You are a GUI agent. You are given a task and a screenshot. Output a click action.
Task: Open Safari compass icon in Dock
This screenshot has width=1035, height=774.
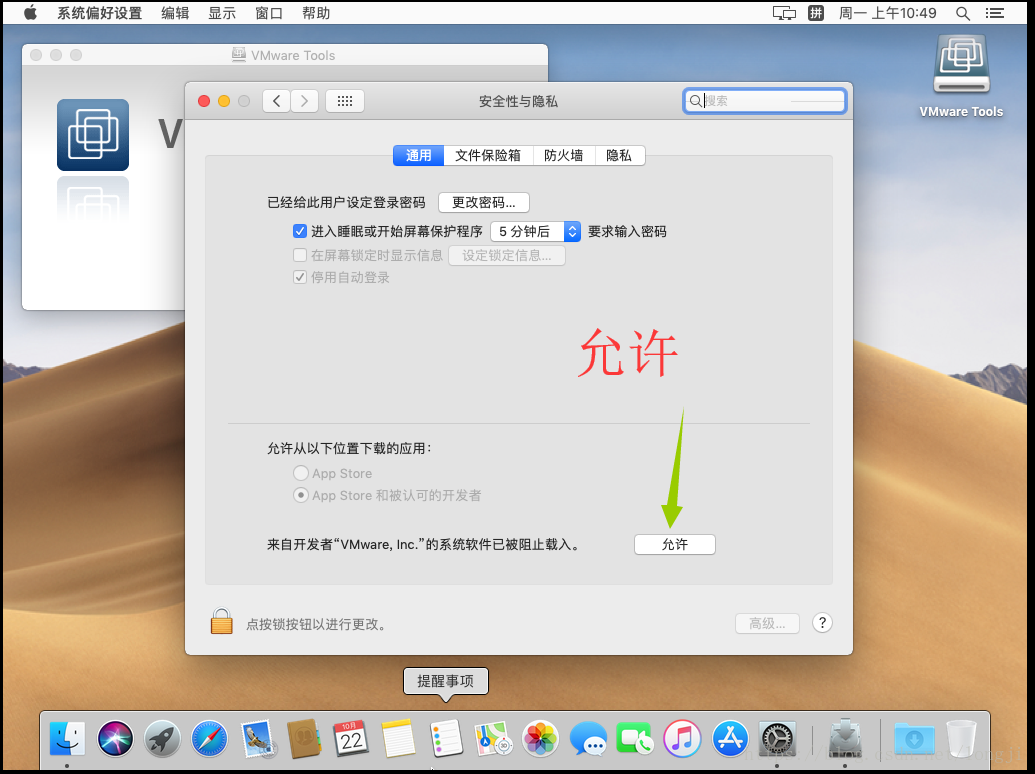tap(209, 738)
